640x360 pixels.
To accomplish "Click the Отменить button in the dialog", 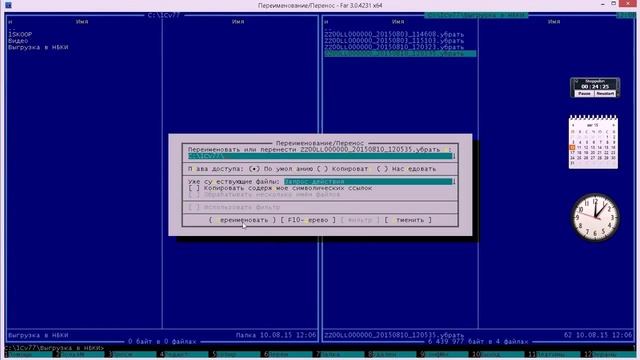I will pyautogui.click(x=408, y=220).
